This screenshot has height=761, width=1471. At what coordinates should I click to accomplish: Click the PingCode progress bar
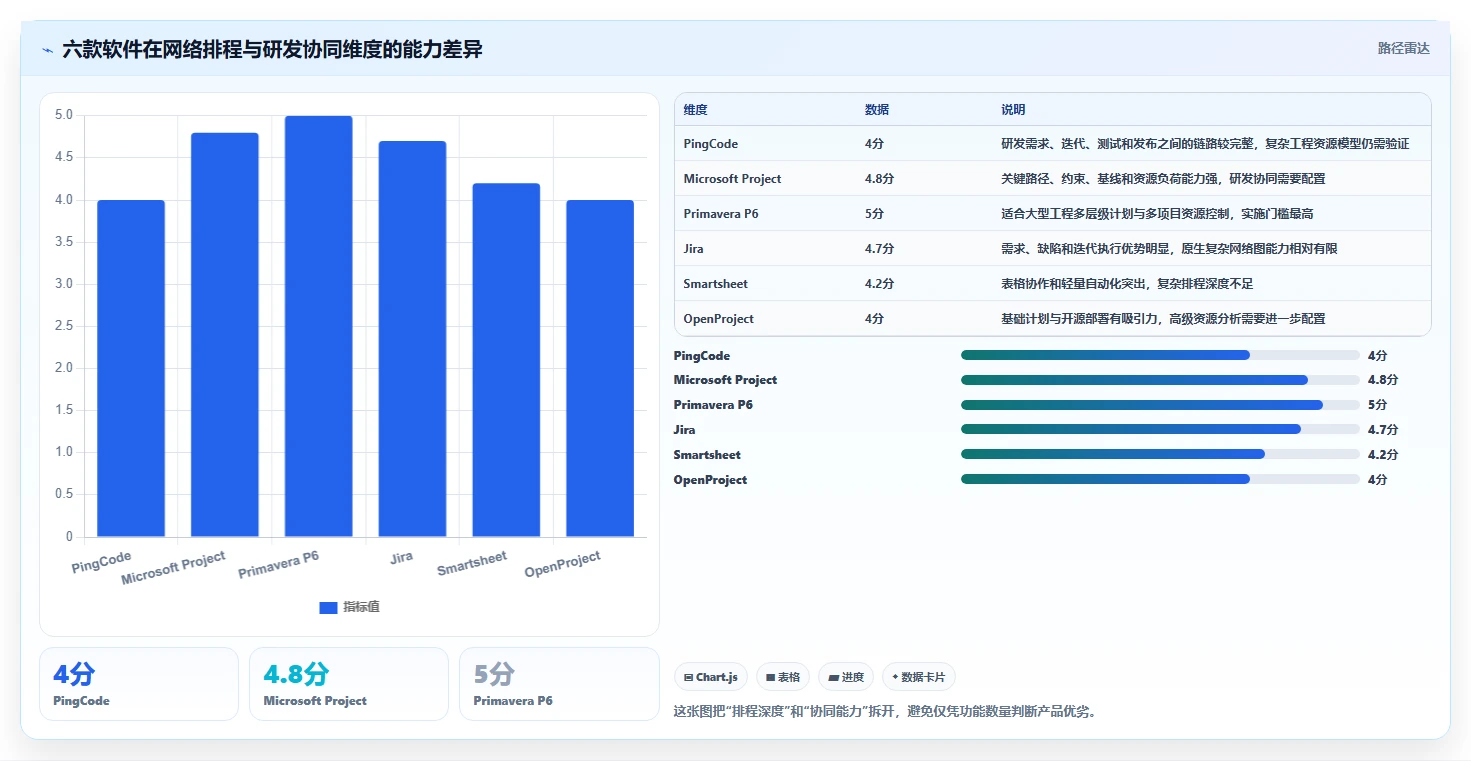point(1160,355)
